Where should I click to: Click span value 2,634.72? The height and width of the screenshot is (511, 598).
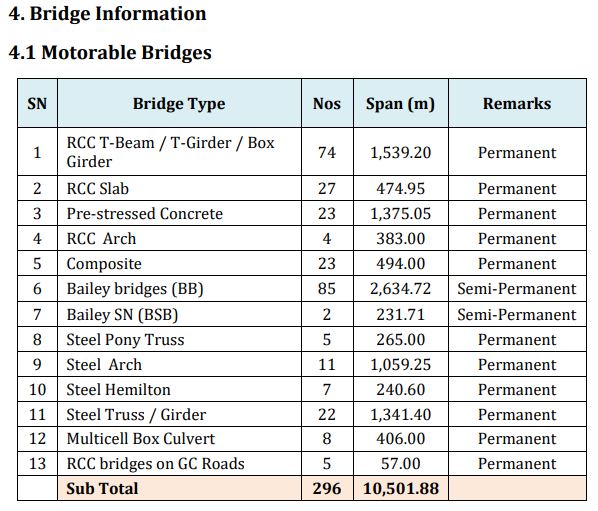400,289
